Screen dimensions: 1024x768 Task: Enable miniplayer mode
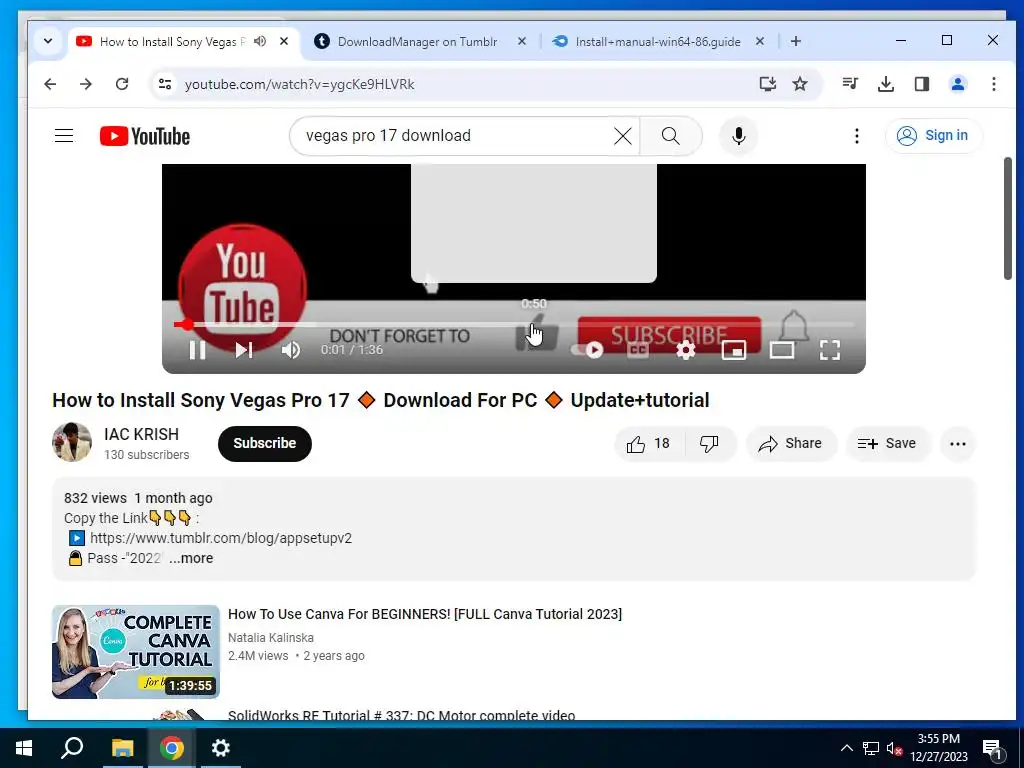click(x=733, y=350)
